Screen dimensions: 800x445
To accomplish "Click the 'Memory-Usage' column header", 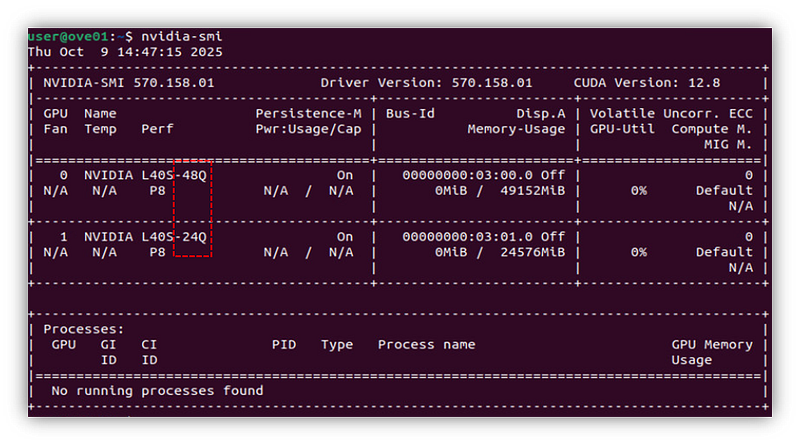I will 516,129.
